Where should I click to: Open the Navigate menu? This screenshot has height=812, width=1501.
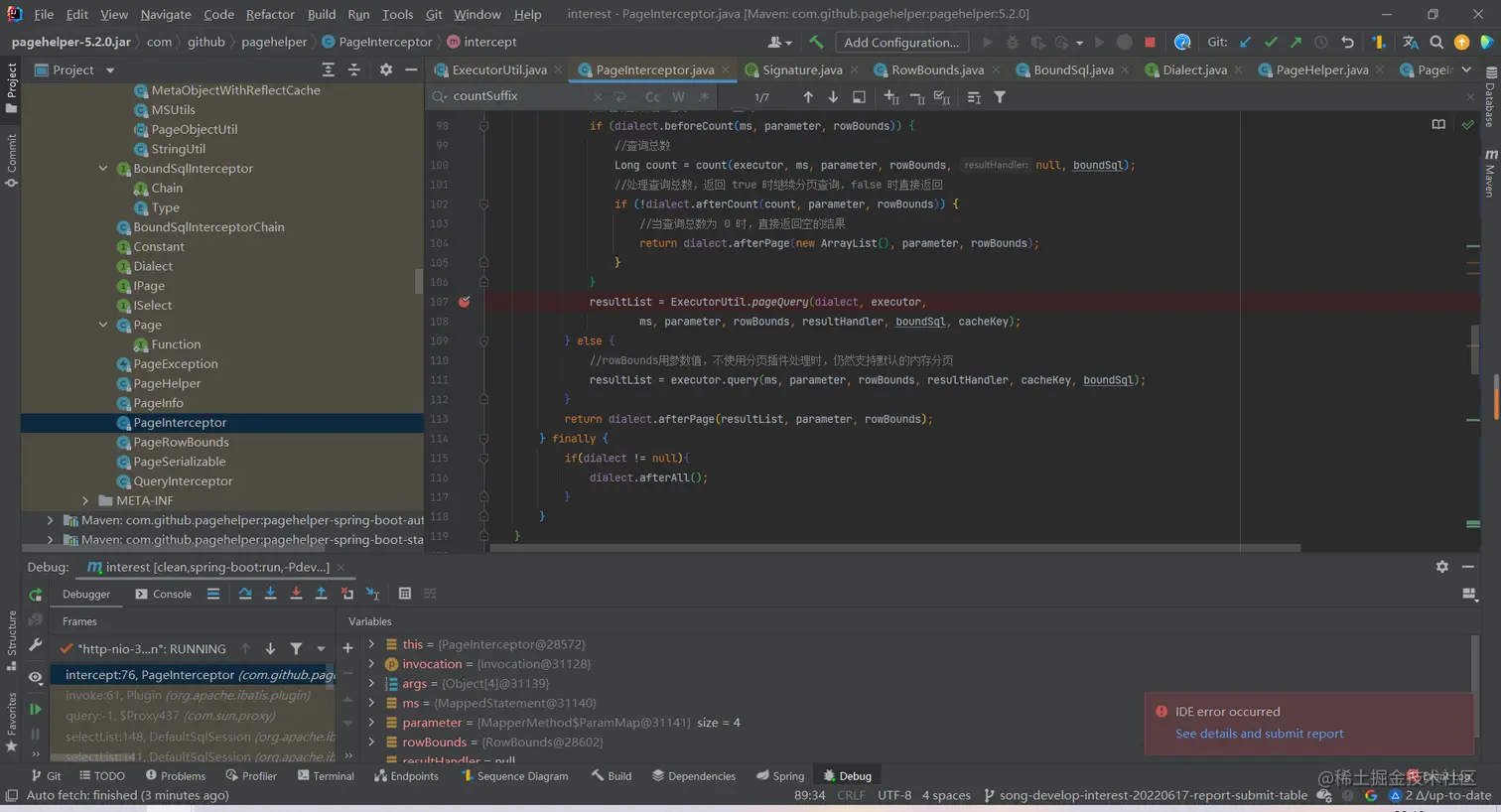coord(166,14)
